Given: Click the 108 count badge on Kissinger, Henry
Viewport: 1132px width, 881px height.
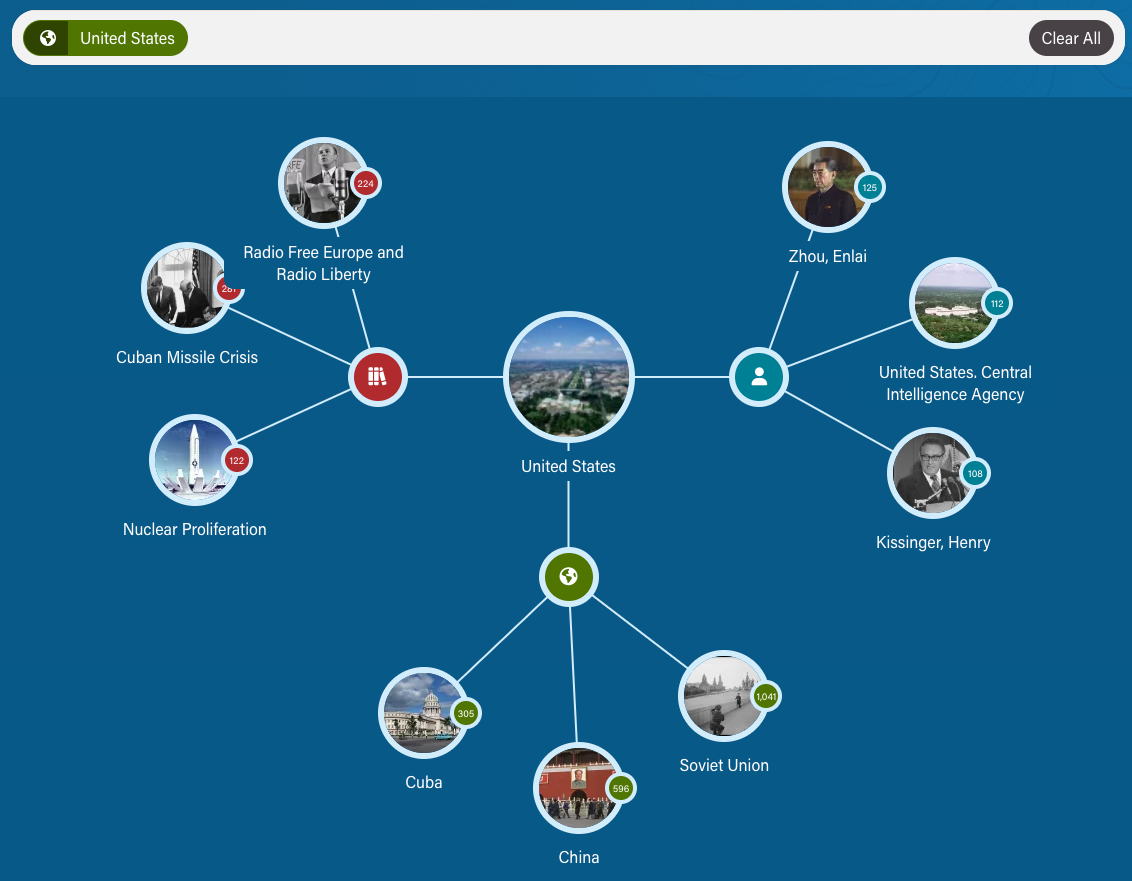Looking at the screenshot, I should click(x=975, y=474).
